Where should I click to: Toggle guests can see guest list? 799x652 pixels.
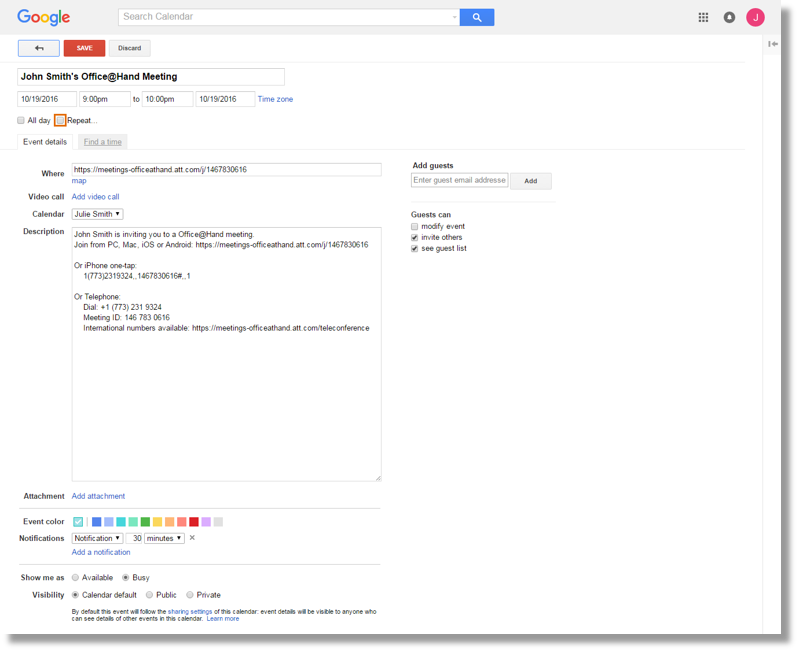pyautogui.click(x=414, y=249)
